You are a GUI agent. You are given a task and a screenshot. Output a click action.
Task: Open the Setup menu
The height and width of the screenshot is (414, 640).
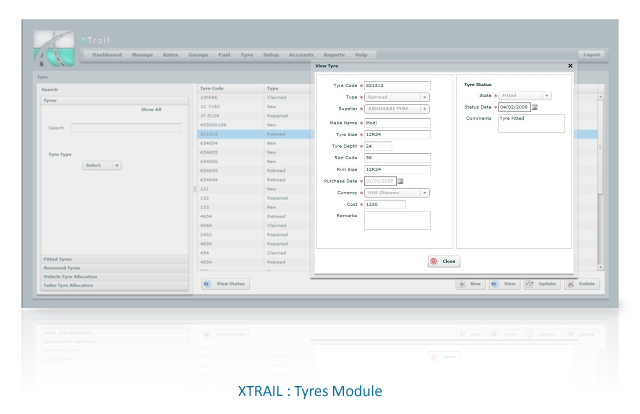coord(271,55)
